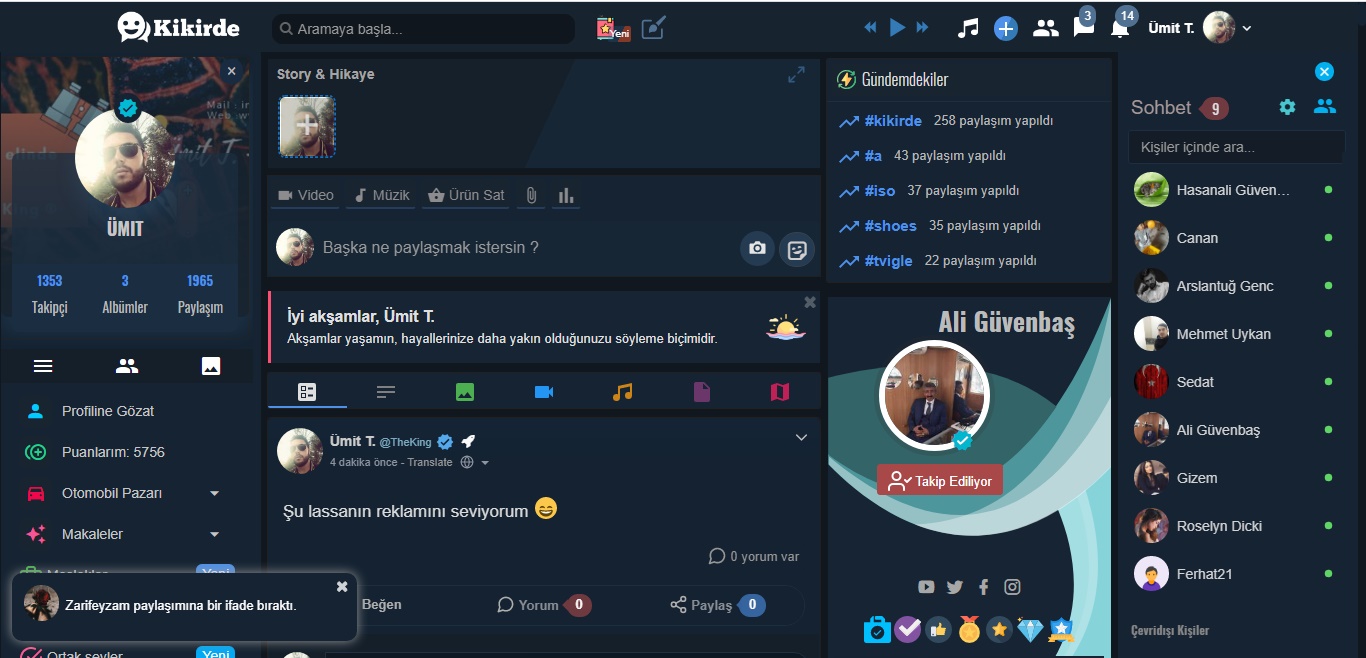
Task: Open chat groups people icon
Action: coord(1325,106)
